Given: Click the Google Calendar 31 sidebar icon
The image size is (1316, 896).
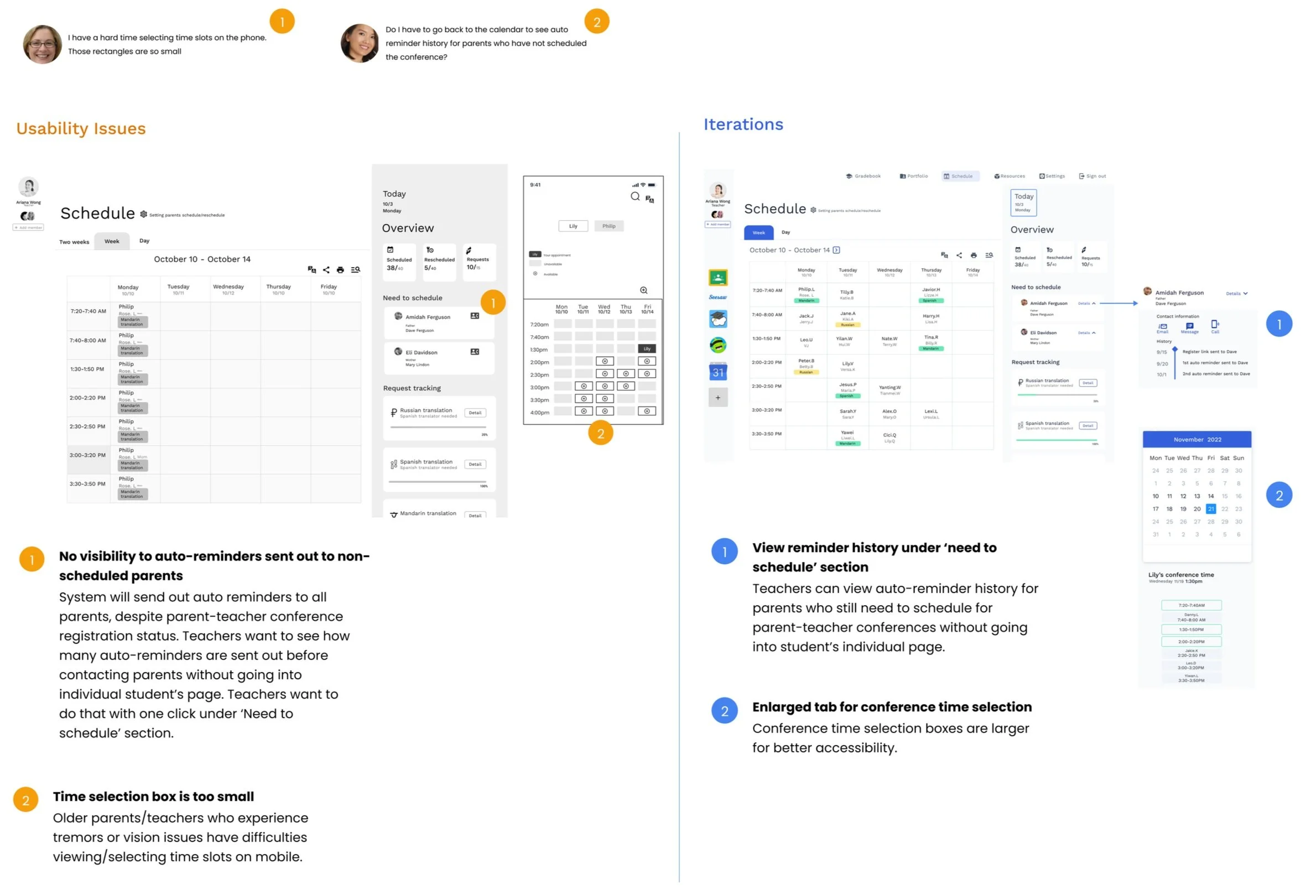Looking at the screenshot, I should tap(717, 372).
